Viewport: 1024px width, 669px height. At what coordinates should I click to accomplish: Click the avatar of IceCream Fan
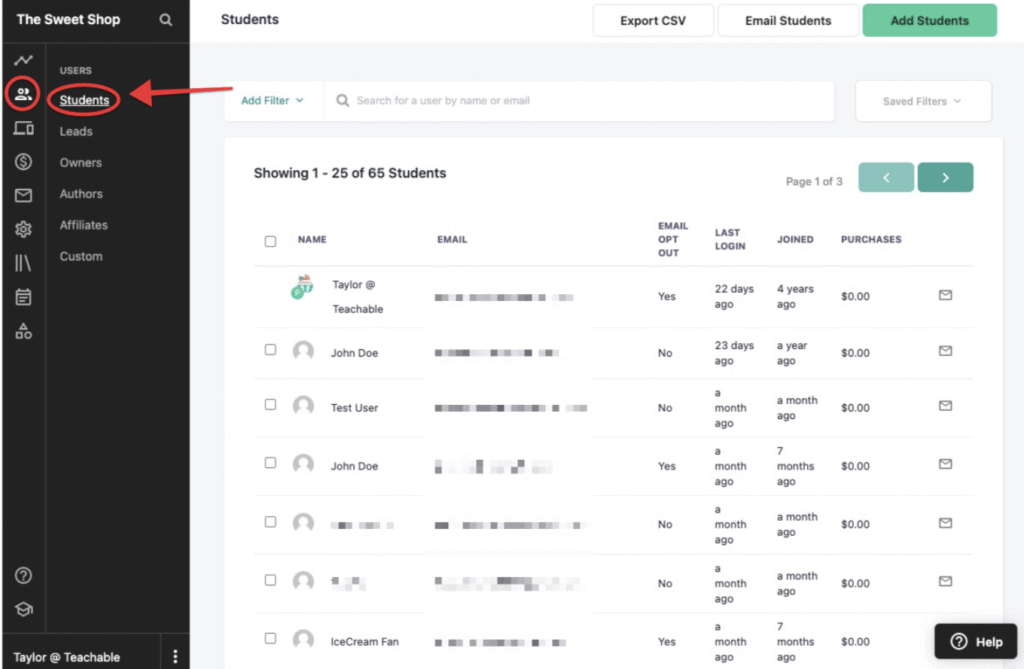[x=303, y=640]
